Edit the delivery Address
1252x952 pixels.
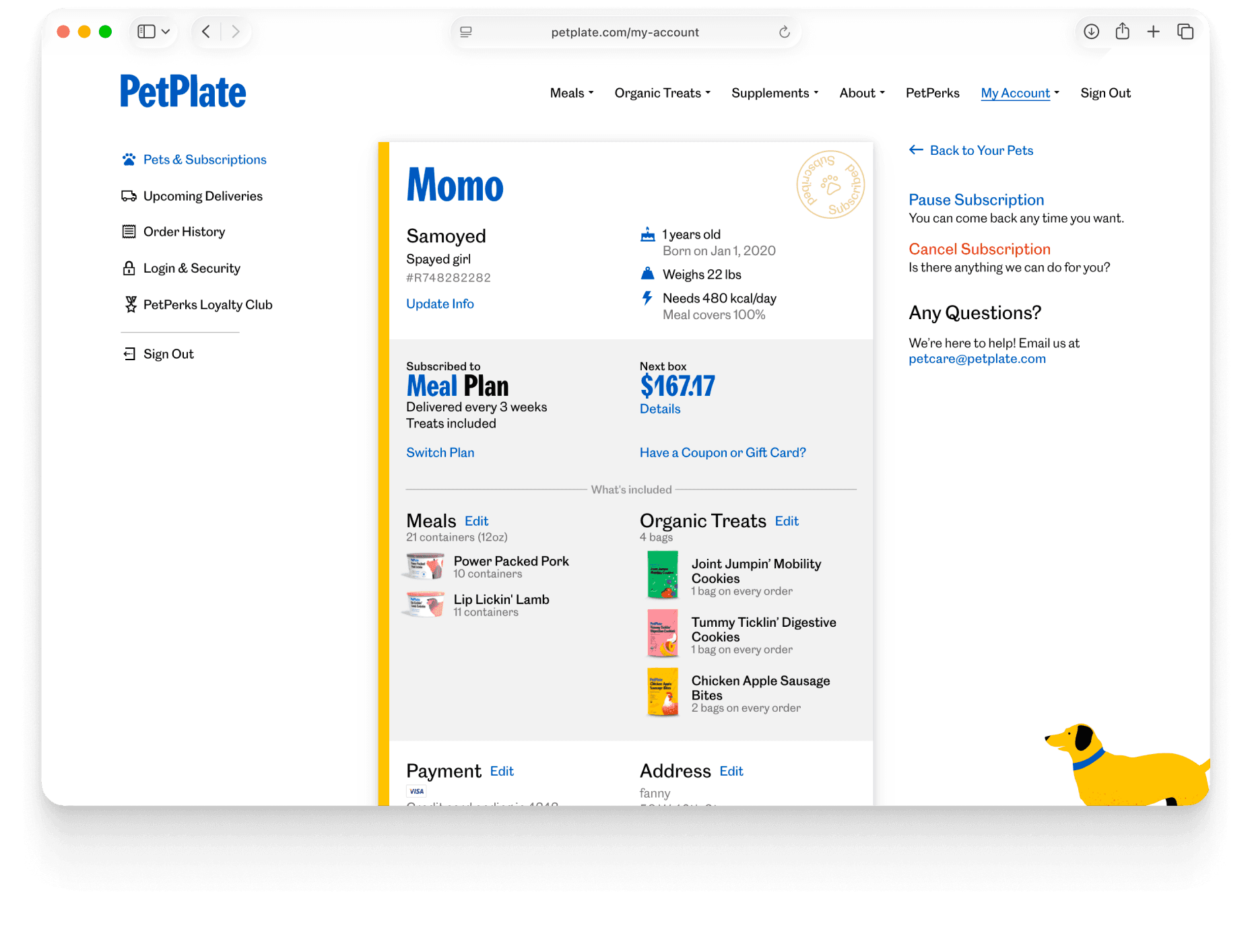point(731,771)
